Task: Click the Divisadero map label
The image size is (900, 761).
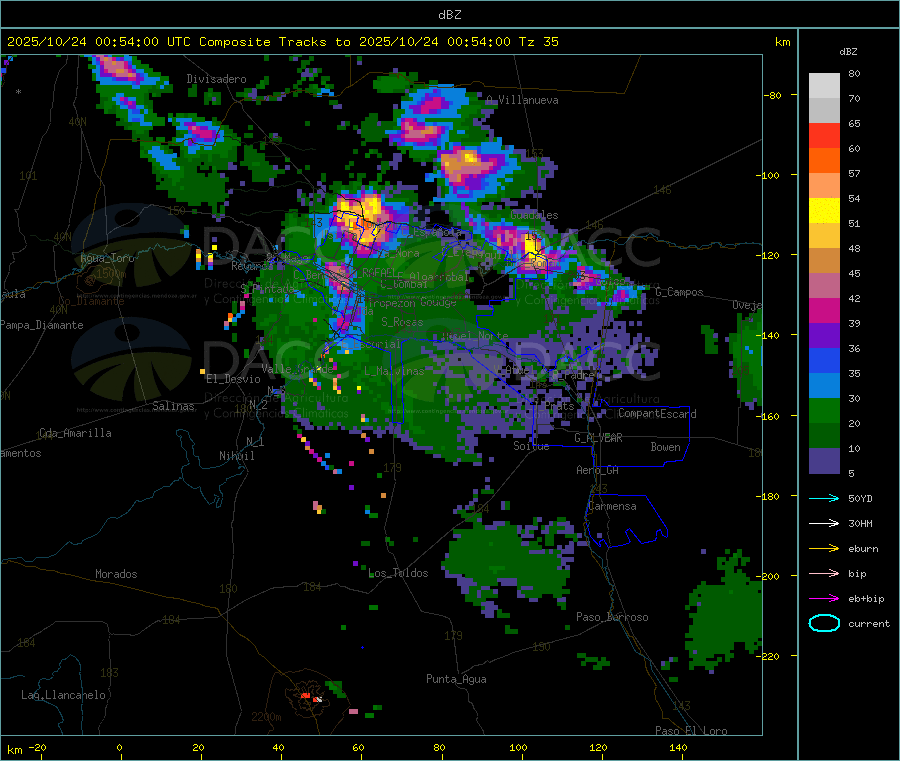Action: (216, 79)
